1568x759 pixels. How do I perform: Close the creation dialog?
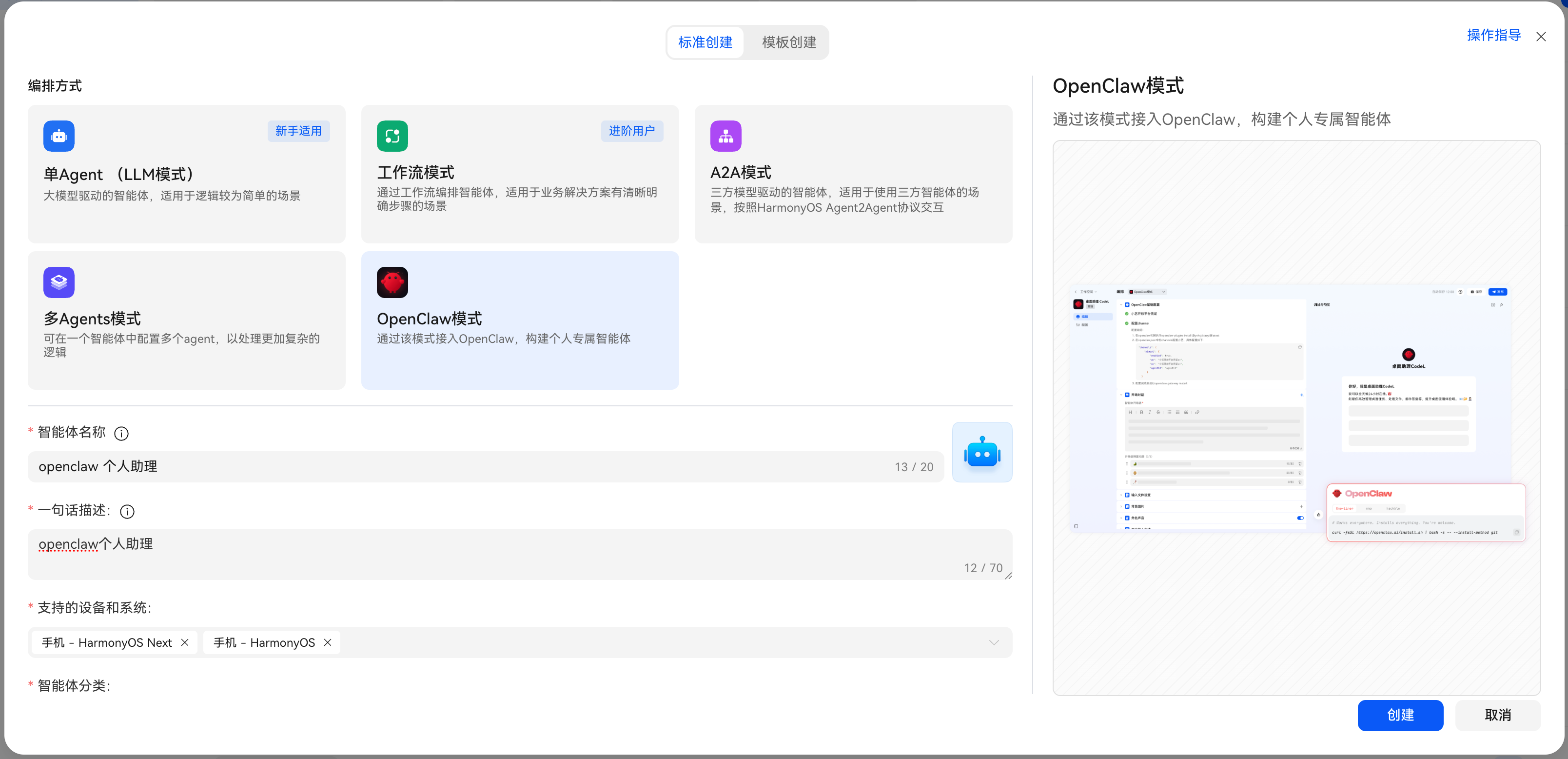(x=1541, y=37)
